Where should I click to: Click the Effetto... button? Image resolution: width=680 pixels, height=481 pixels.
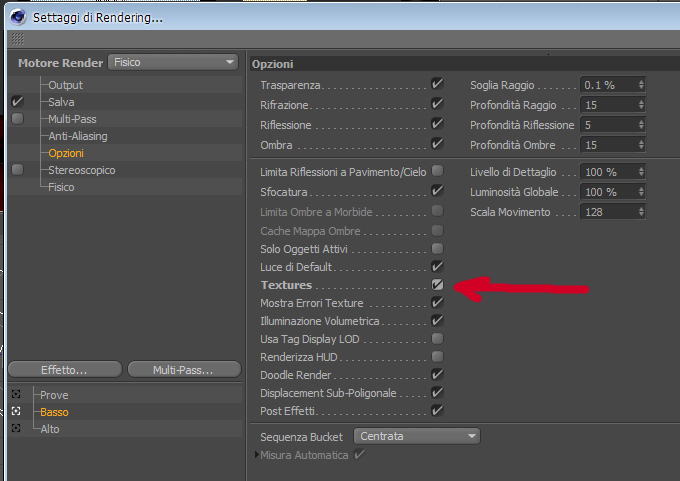click(x=65, y=370)
